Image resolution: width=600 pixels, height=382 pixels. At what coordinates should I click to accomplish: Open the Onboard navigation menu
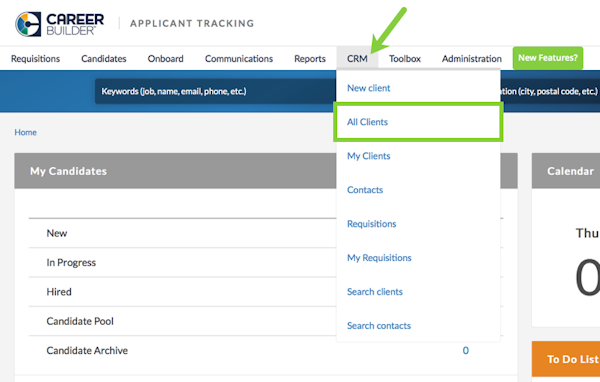pyautogui.click(x=165, y=59)
